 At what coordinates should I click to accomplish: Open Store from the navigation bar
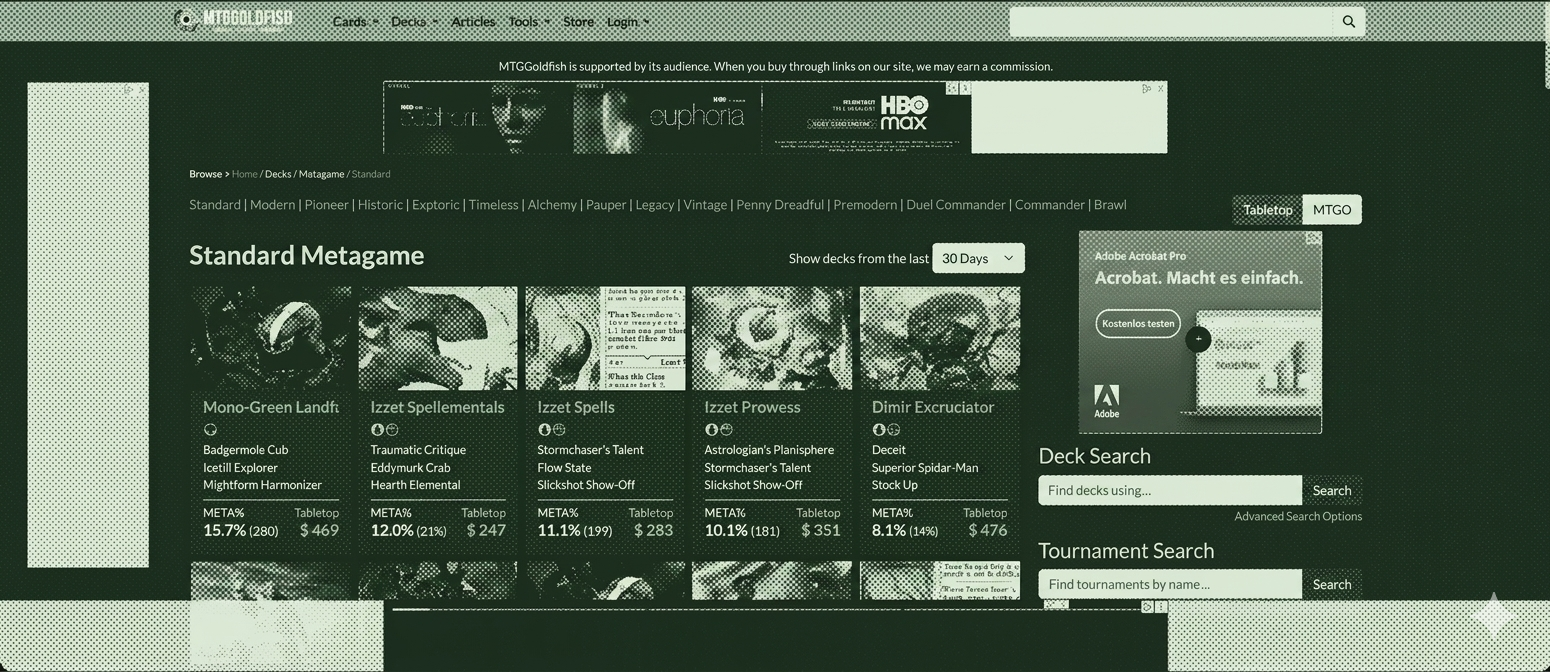click(578, 21)
